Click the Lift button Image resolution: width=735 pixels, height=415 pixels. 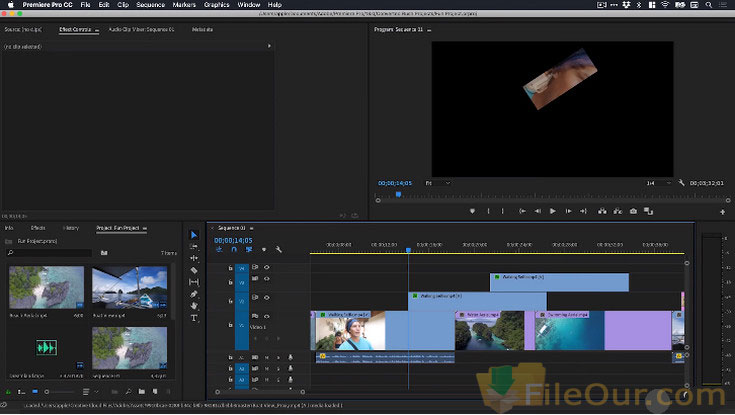pyautogui.click(x=602, y=211)
